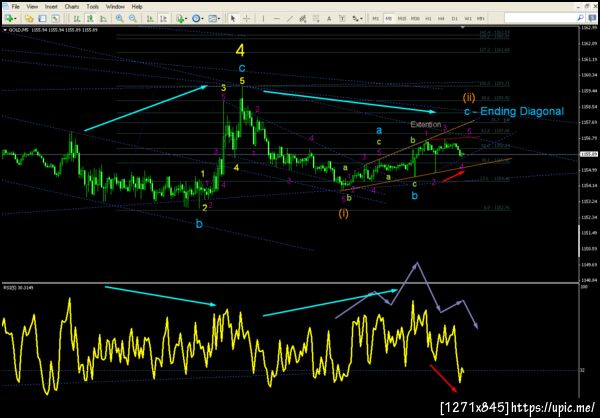
Task: Open the Templates button
Action: point(213,18)
